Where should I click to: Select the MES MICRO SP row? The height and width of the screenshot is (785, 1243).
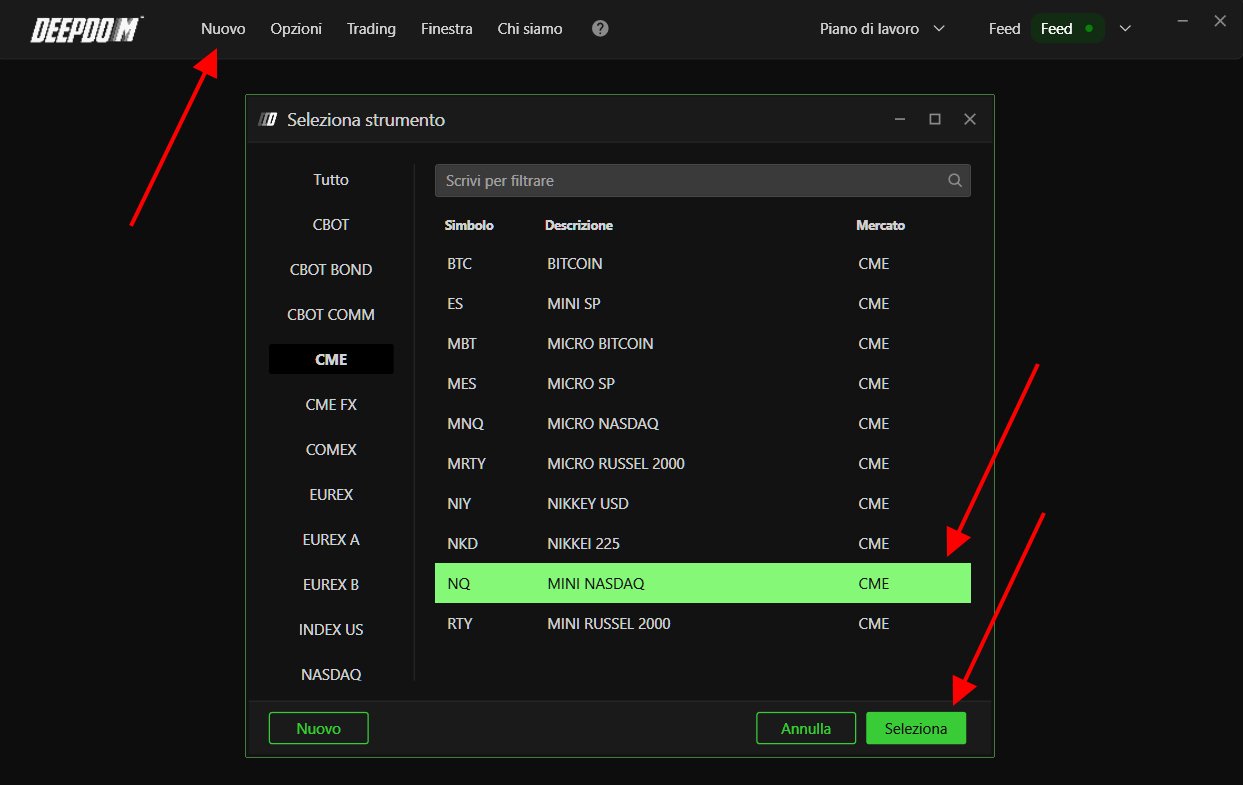(x=703, y=384)
